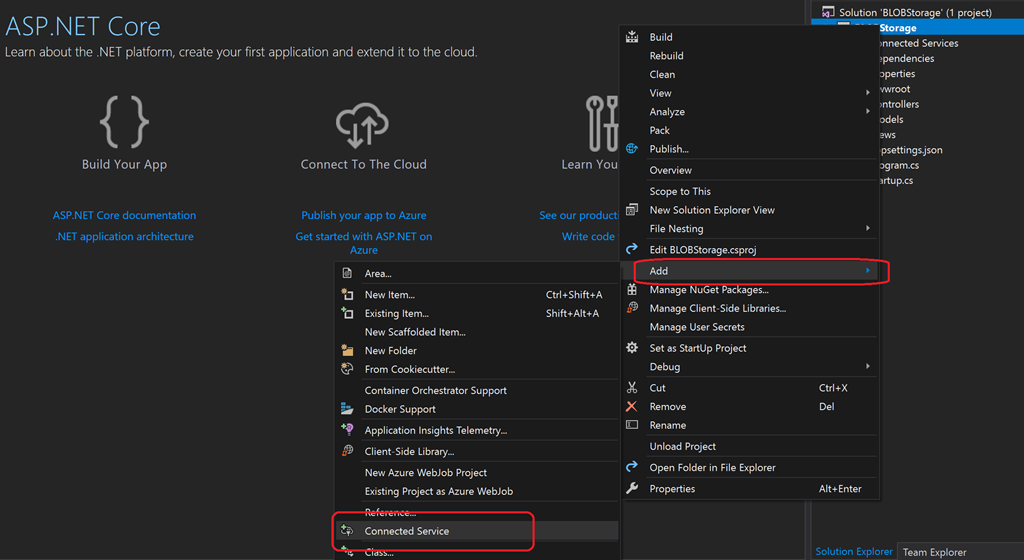Select the Startup.cs file
Viewport: 1024px width, 560px height.
click(896, 180)
